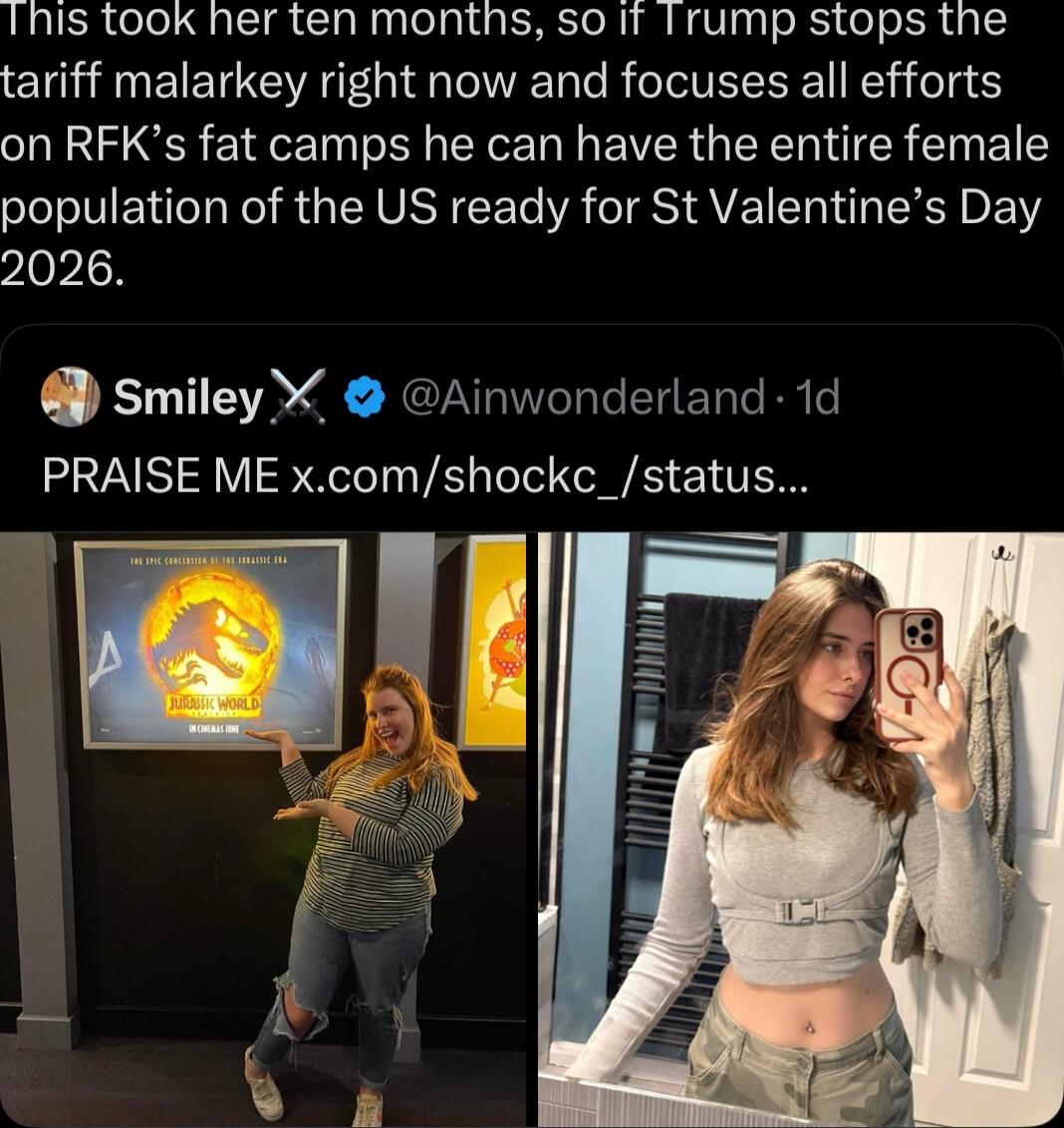
Task: Open the @Ainwonderland handle
Action: (x=583, y=398)
